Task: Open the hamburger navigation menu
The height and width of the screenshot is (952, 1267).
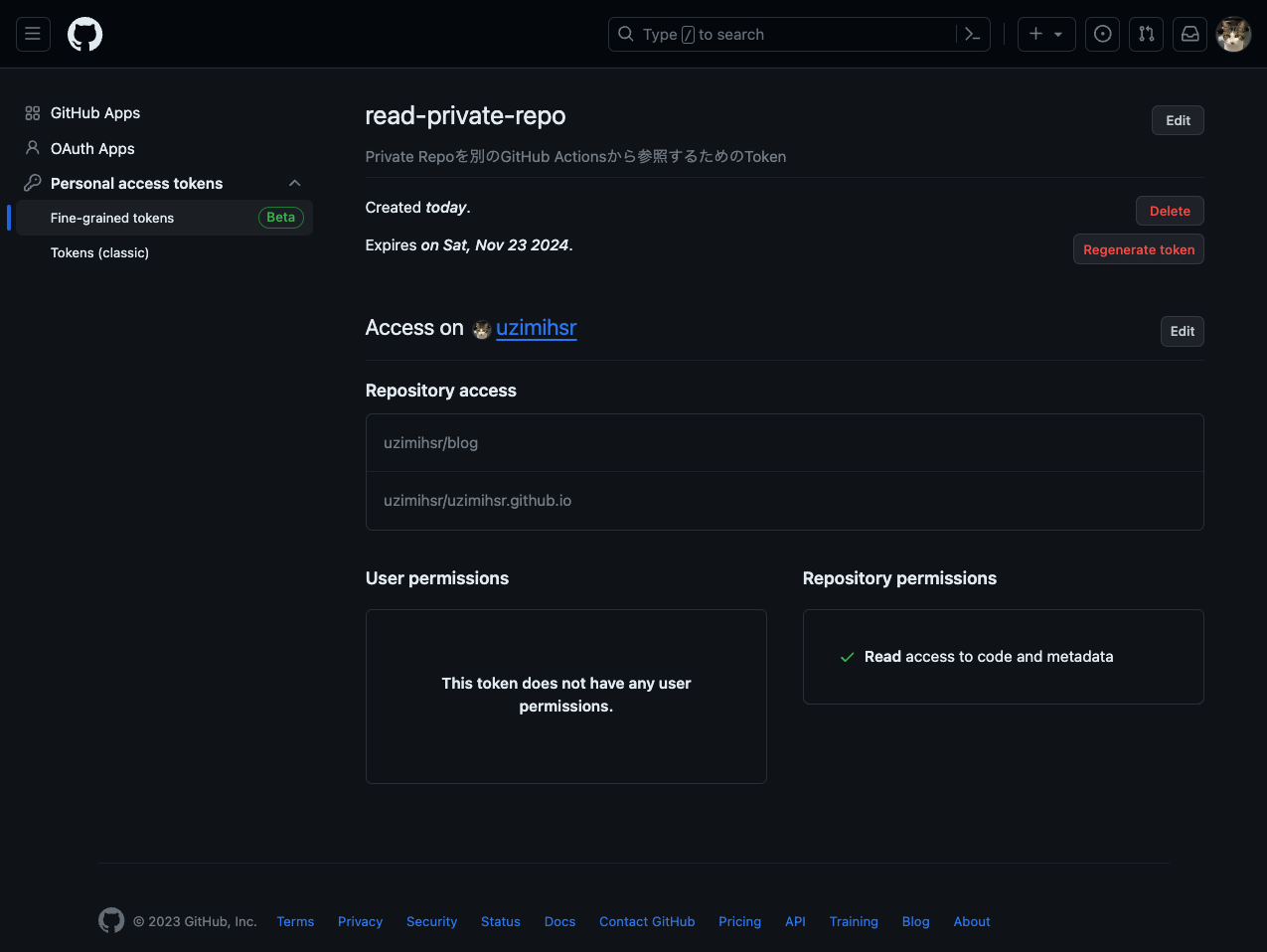Action: (x=33, y=34)
